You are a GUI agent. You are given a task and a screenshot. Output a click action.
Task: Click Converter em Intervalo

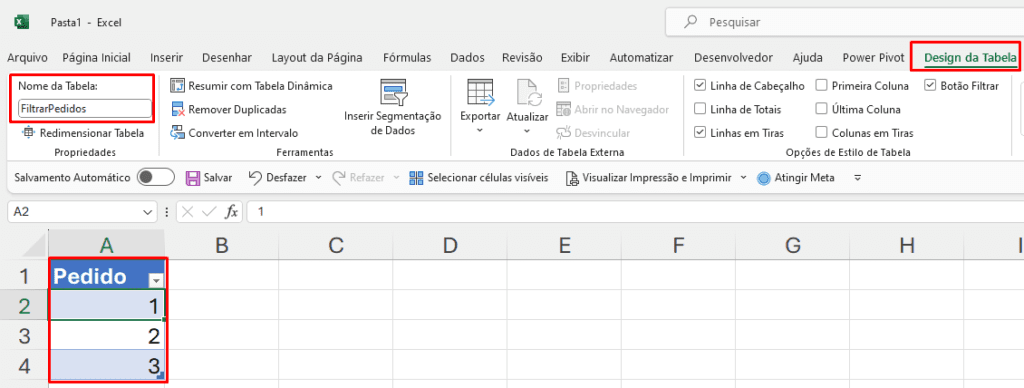234,133
